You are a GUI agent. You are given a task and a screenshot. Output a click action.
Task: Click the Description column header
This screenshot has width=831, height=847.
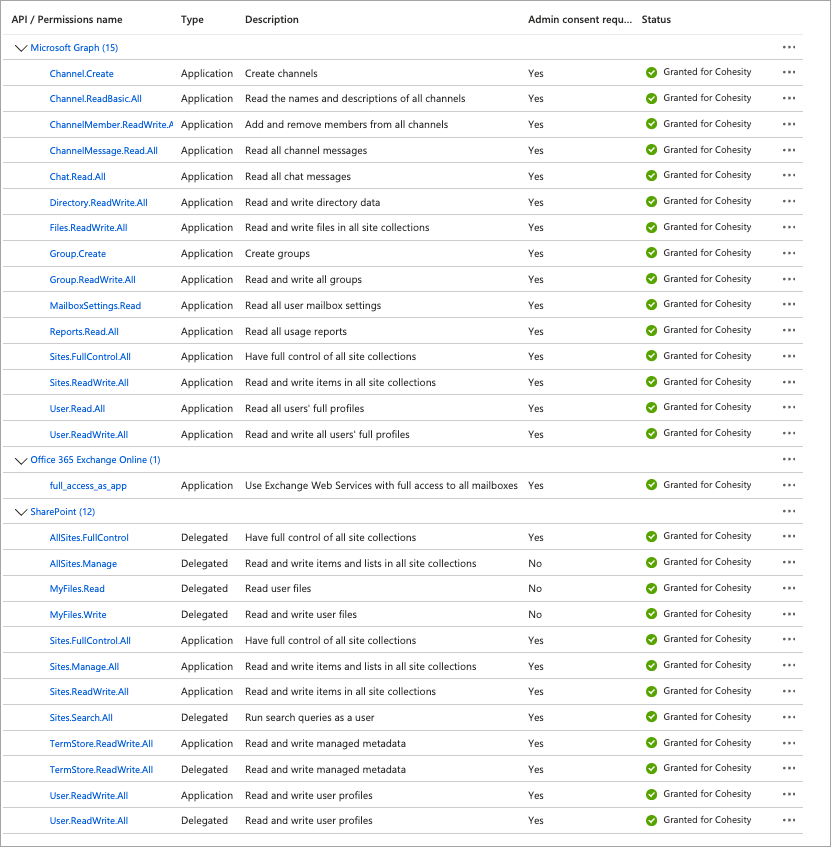(x=272, y=19)
